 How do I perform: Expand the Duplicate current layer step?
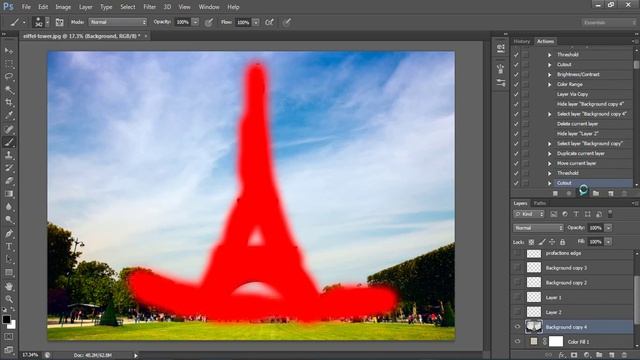[549, 153]
